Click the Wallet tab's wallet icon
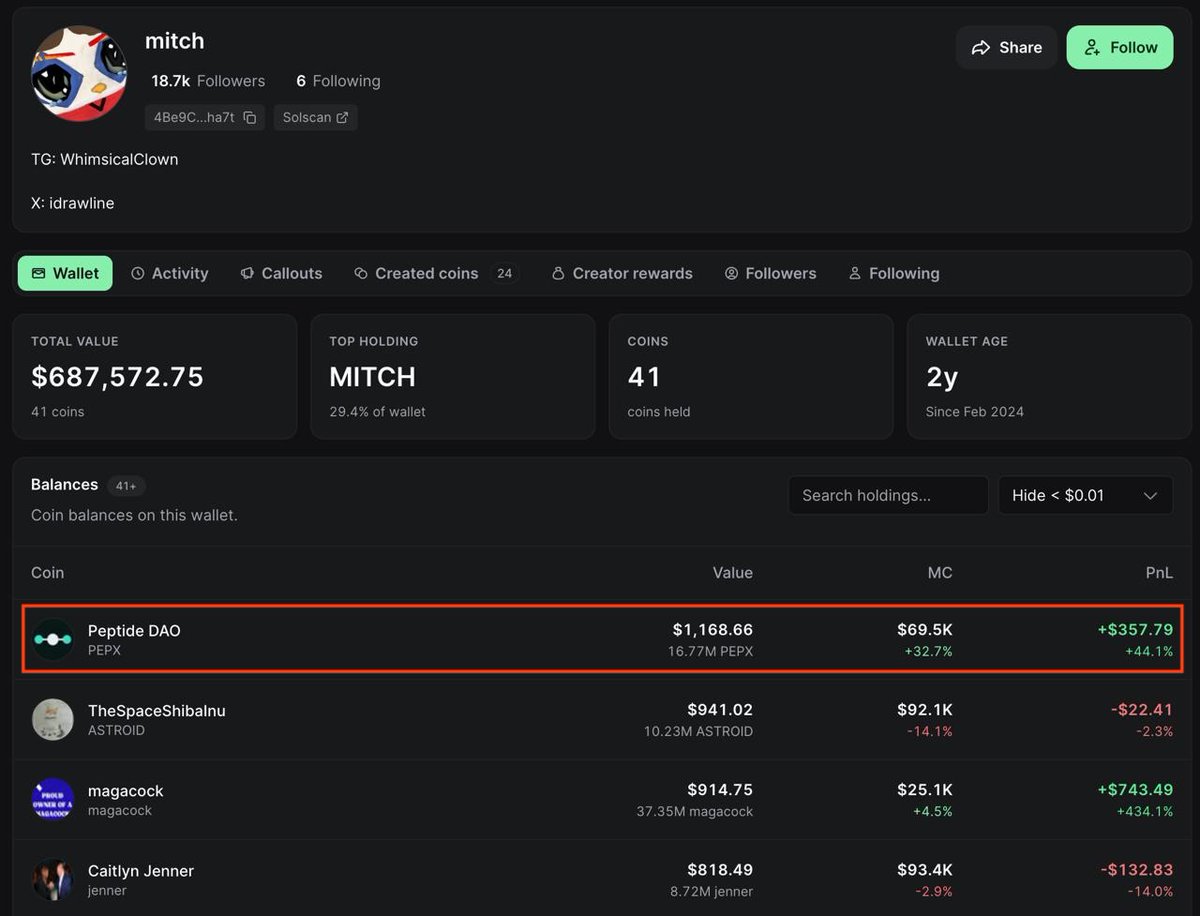Image resolution: width=1200 pixels, height=916 pixels. (x=38, y=273)
